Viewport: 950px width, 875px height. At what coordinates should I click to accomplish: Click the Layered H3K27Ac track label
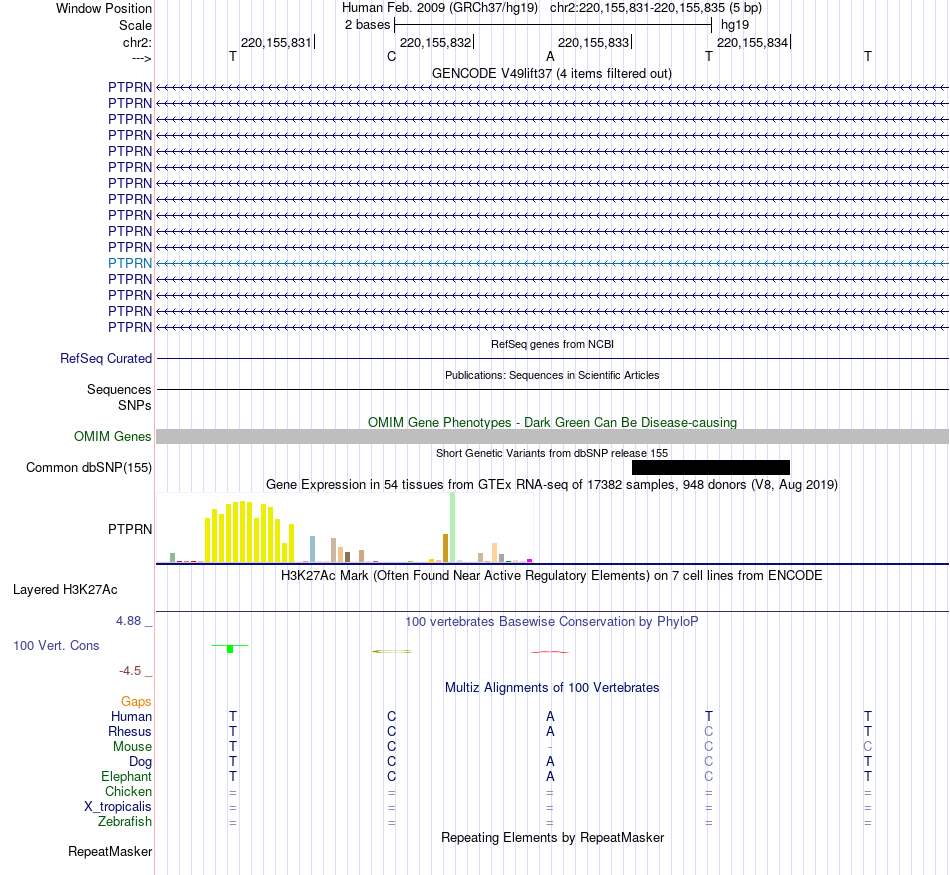(65, 590)
